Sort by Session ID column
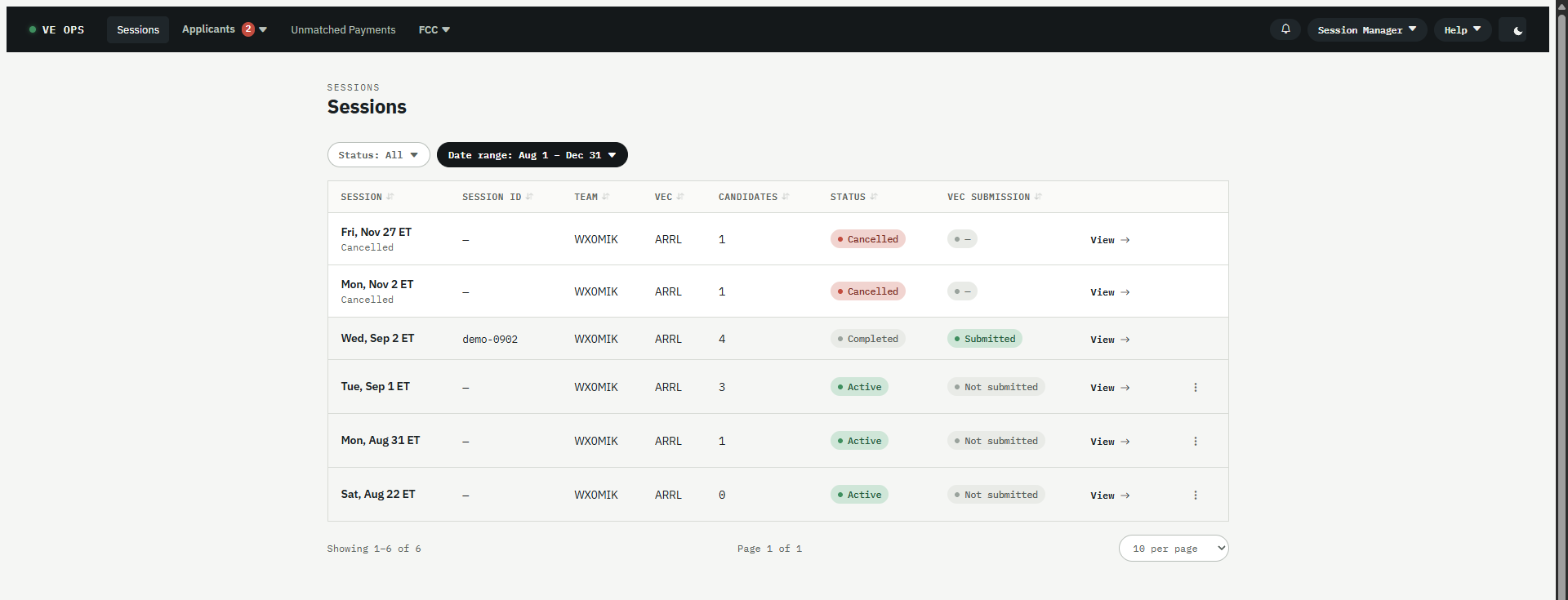1568x600 pixels. pos(497,197)
